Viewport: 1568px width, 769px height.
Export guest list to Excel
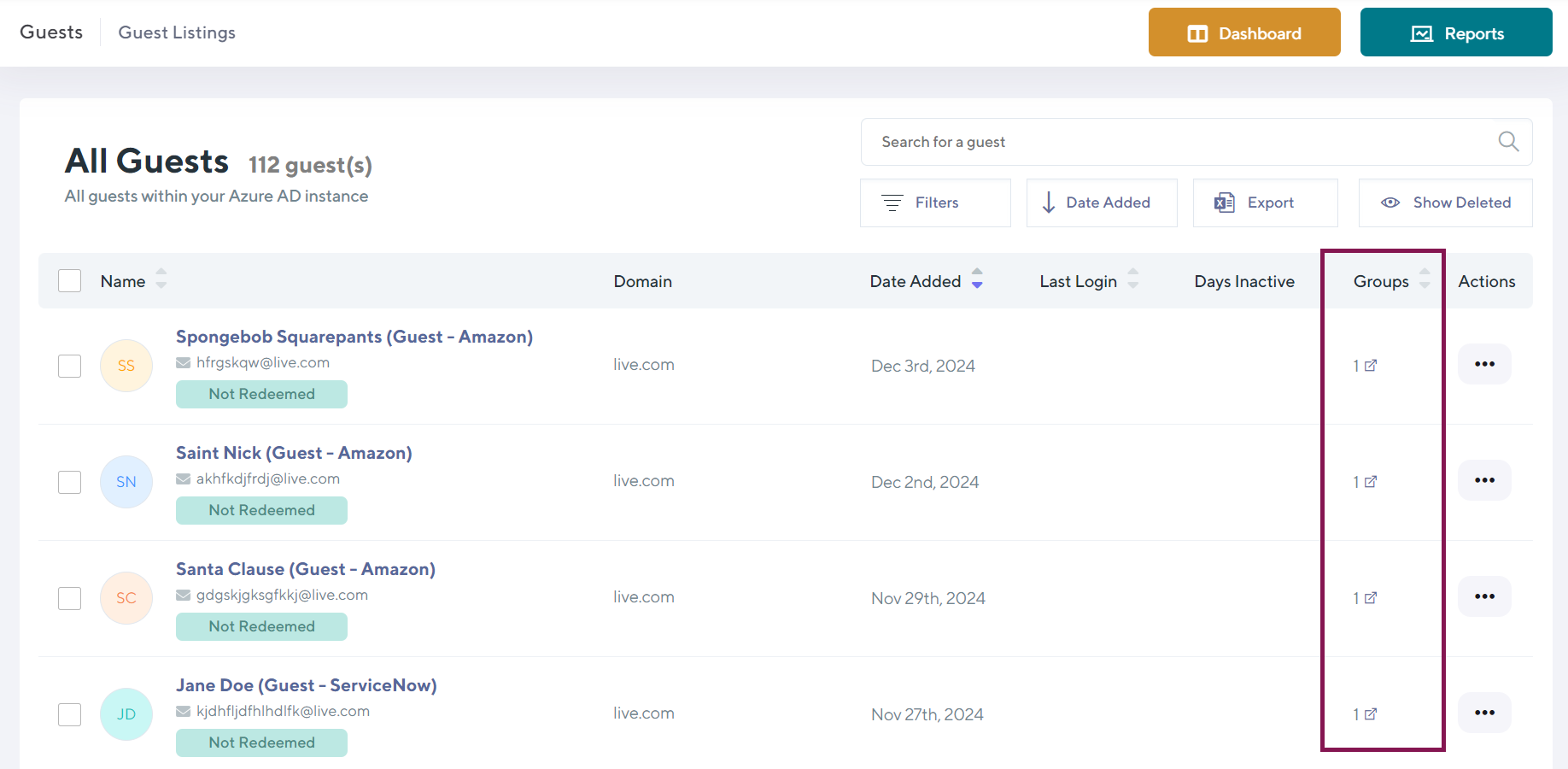click(1265, 203)
